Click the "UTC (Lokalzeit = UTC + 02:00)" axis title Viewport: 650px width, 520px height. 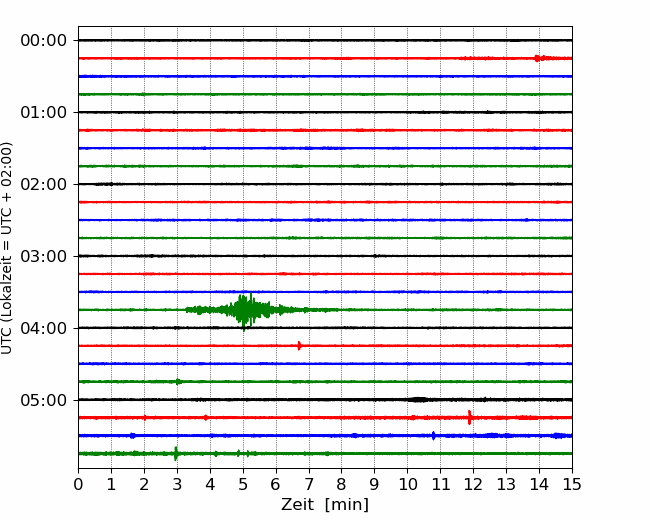tap(7, 248)
